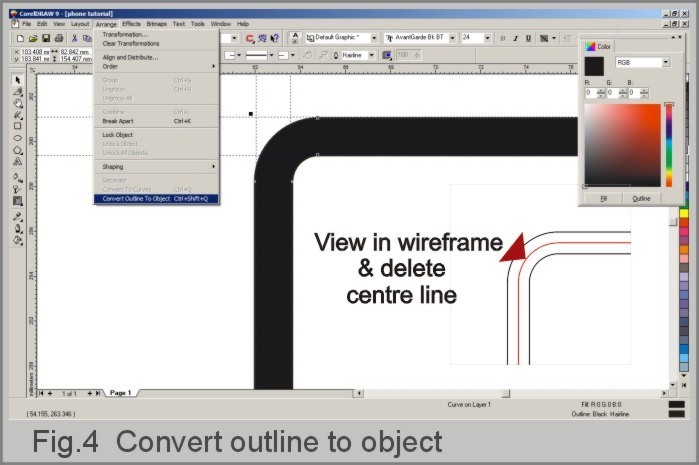Expand the Default Graphic style dropdown
This screenshot has width=699, height=465.
point(374,38)
